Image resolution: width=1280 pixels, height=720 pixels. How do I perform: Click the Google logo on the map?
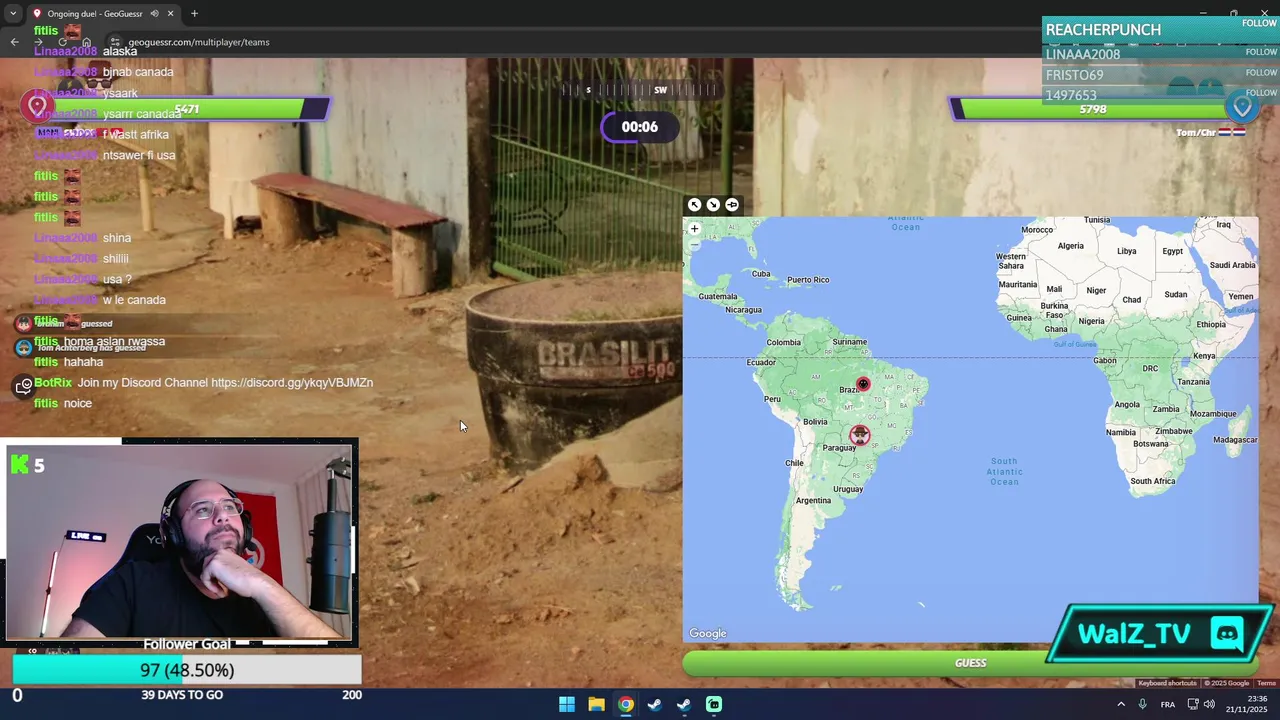pyautogui.click(x=708, y=633)
